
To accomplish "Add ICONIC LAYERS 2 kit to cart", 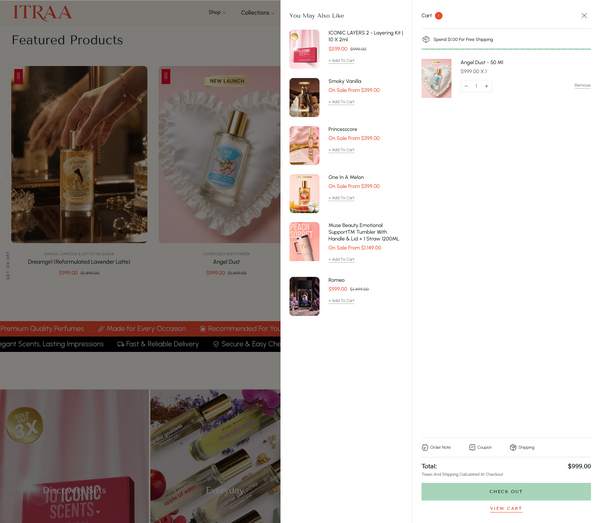I will 341,60.
